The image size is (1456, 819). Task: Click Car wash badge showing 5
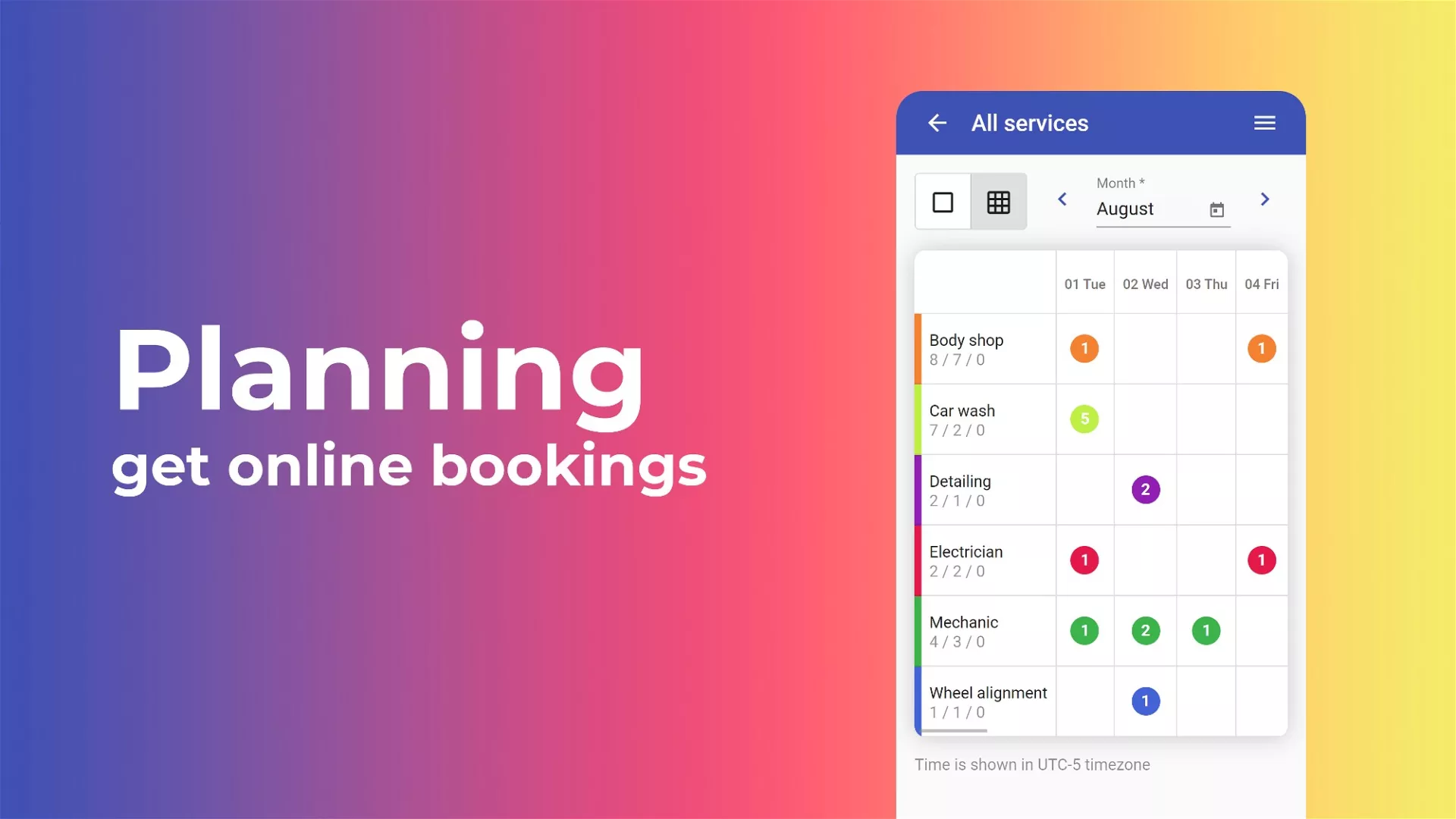(x=1084, y=419)
